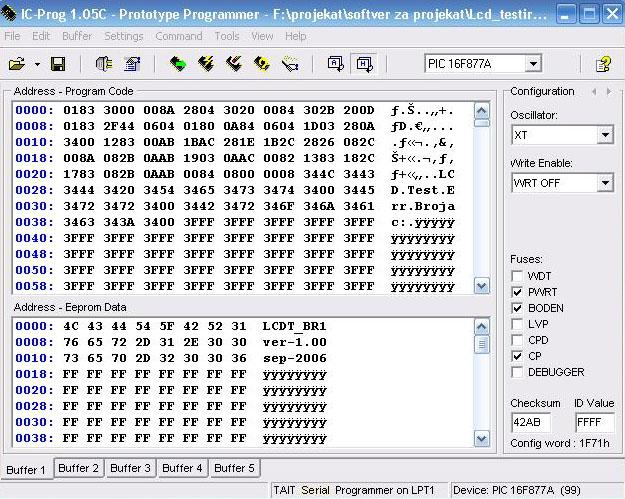Open the PIC 16F877A device dropdown
Viewport: 625px width, 499px height.
tap(533, 64)
